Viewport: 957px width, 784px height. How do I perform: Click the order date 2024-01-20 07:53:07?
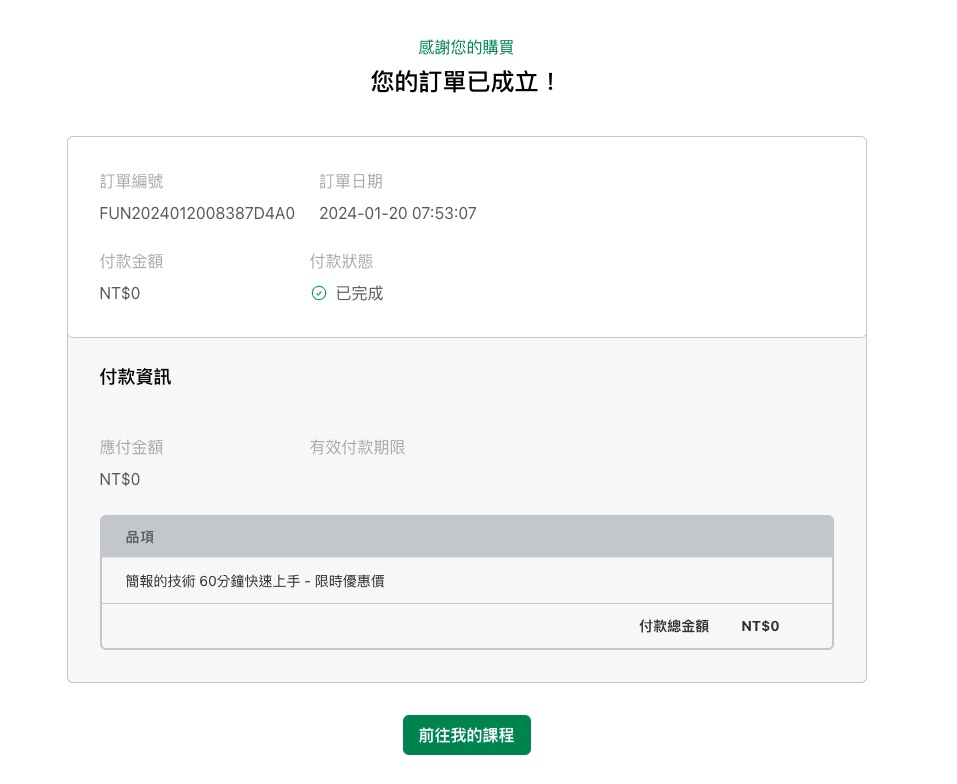click(x=397, y=213)
